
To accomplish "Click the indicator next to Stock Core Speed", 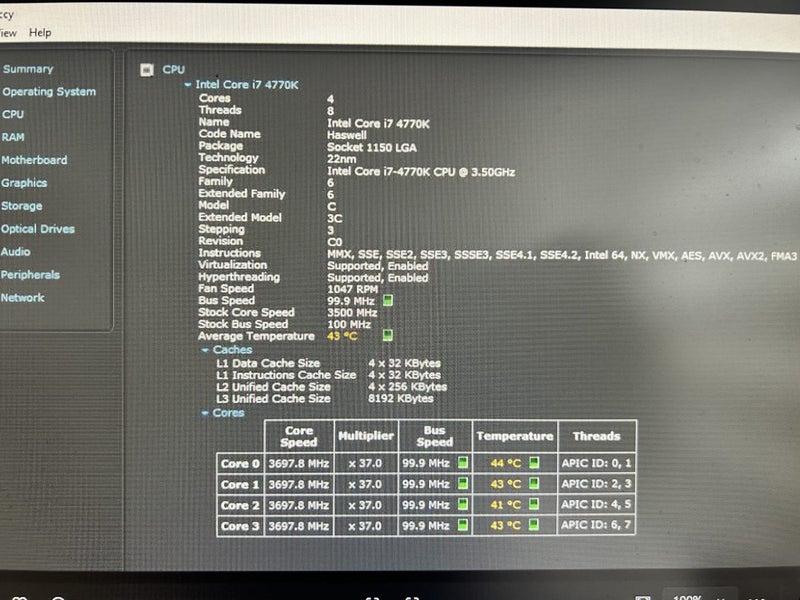I will pyautogui.click(x=386, y=312).
